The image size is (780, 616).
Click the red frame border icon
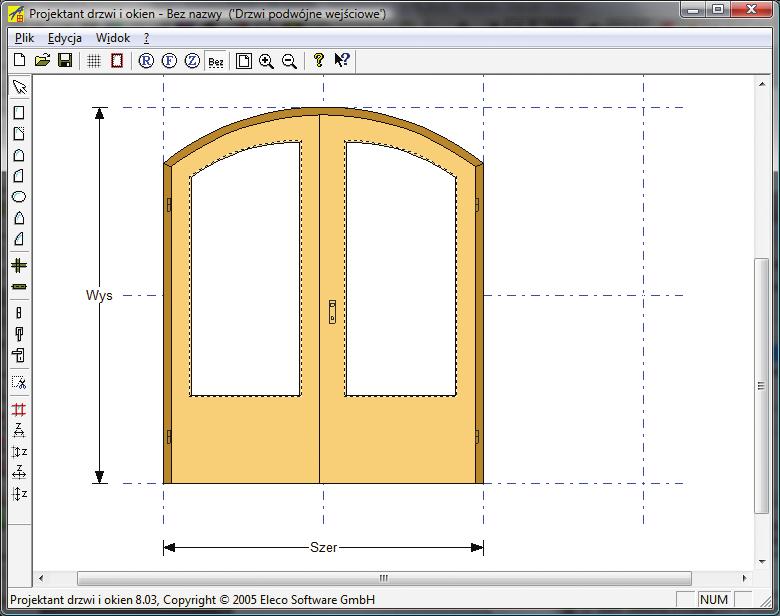pos(117,61)
